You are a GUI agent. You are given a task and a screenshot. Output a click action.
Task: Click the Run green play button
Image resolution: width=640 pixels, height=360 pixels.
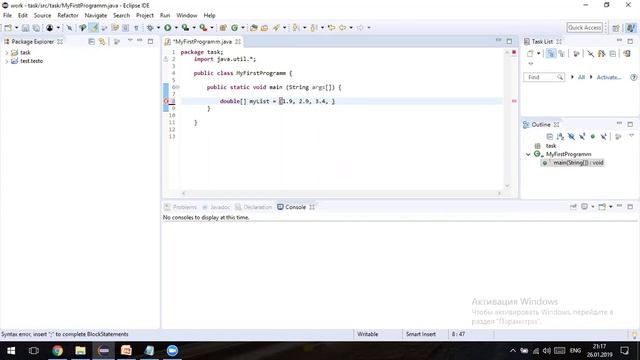tap(168, 28)
